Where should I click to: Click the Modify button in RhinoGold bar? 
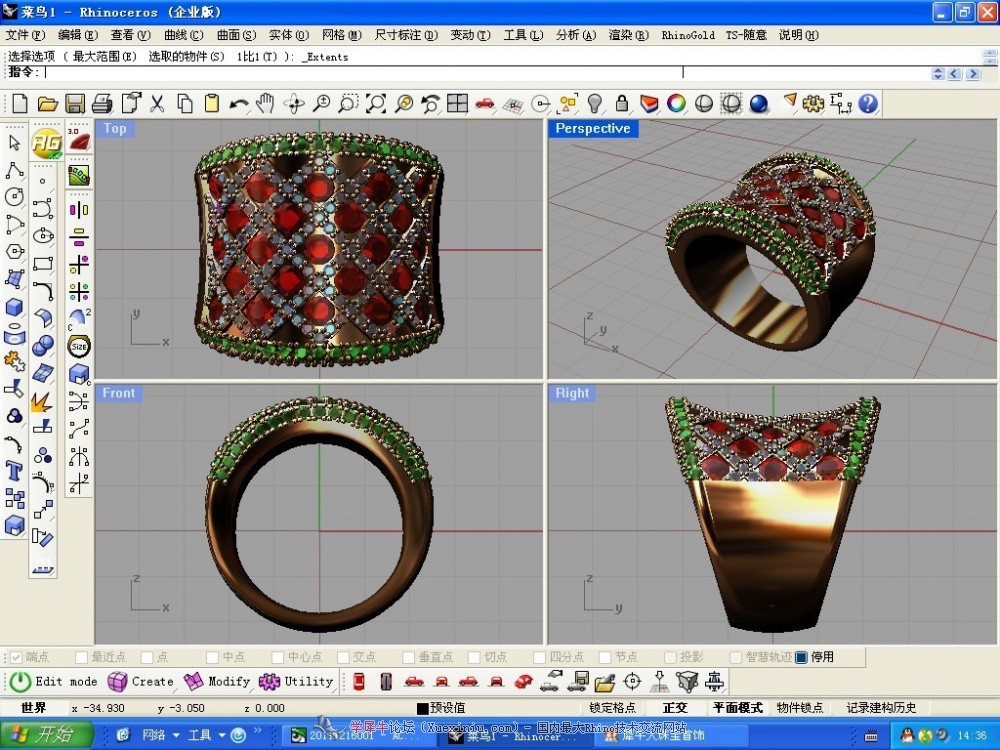(x=217, y=682)
